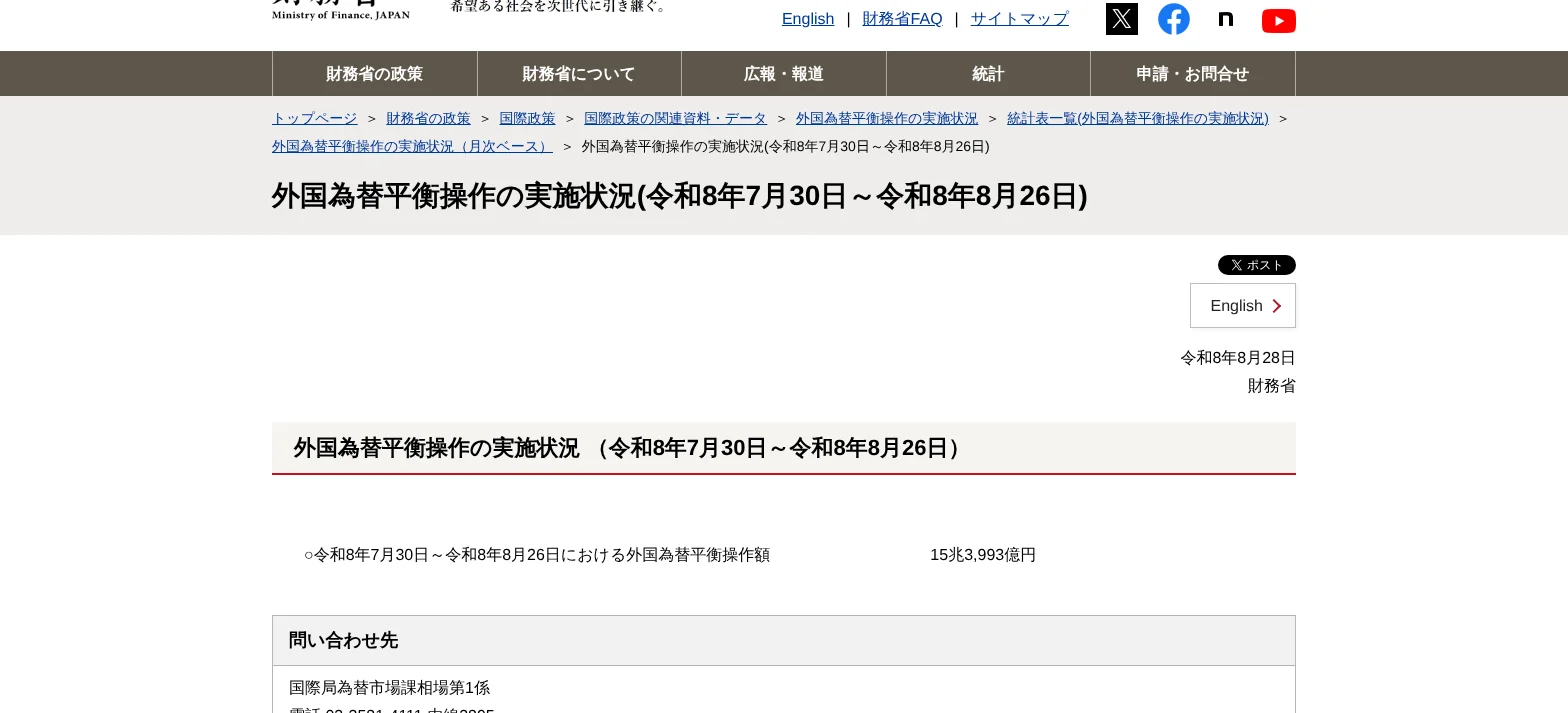Click the 国際政策 breadcrumb link

[527, 118]
